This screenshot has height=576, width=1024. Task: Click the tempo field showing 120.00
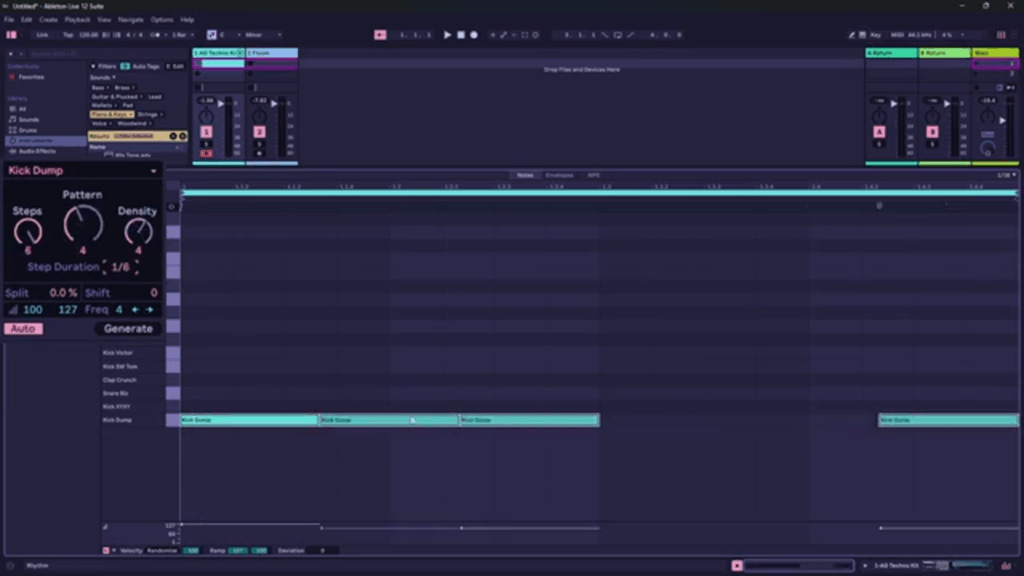pyautogui.click(x=88, y=34)
